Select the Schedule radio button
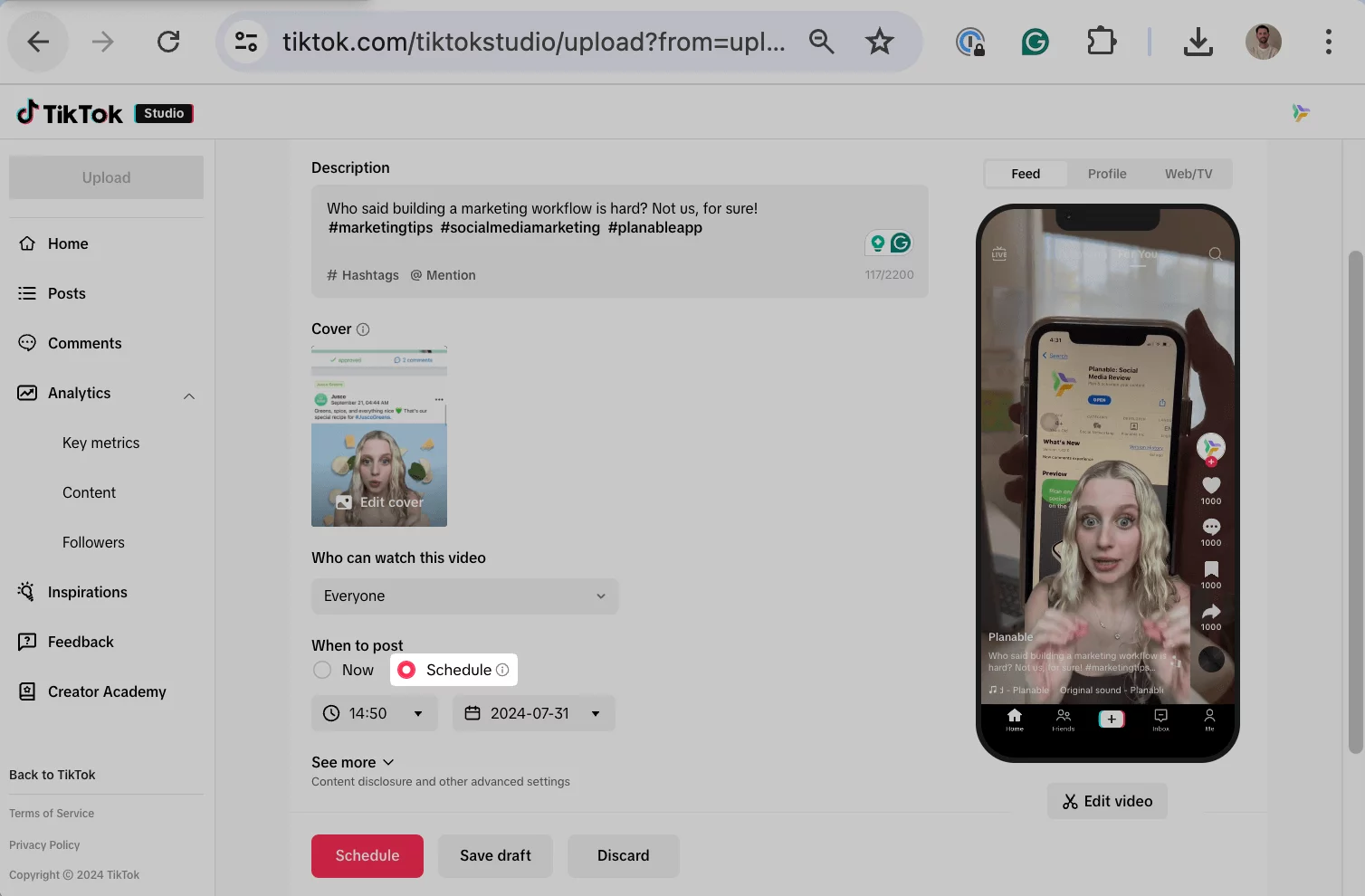Viewport: 1365px width, 896px height. pyautogui.click(x=406, y=670)
